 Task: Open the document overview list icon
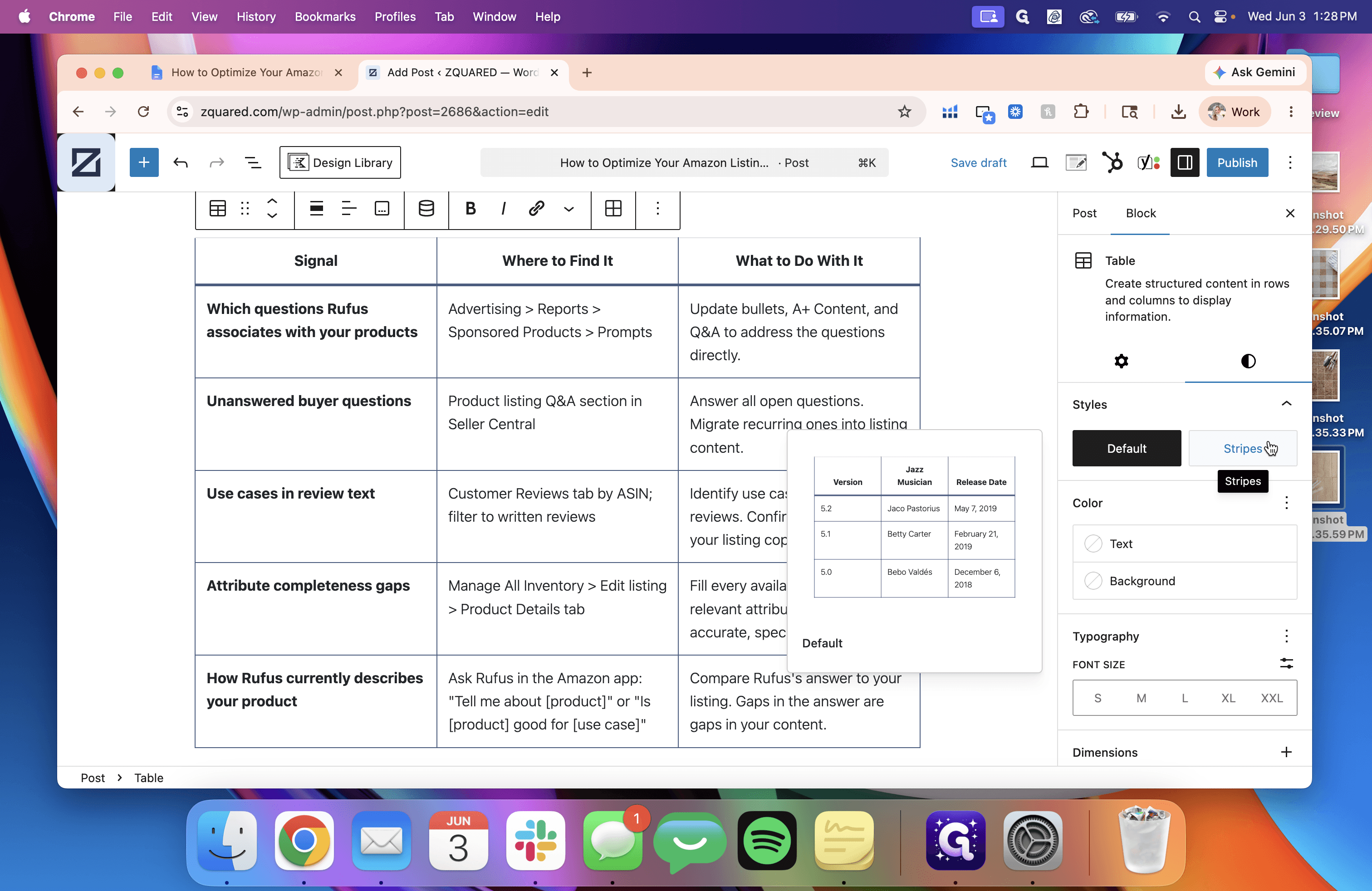pyautogui.click(x=253, y=162)
